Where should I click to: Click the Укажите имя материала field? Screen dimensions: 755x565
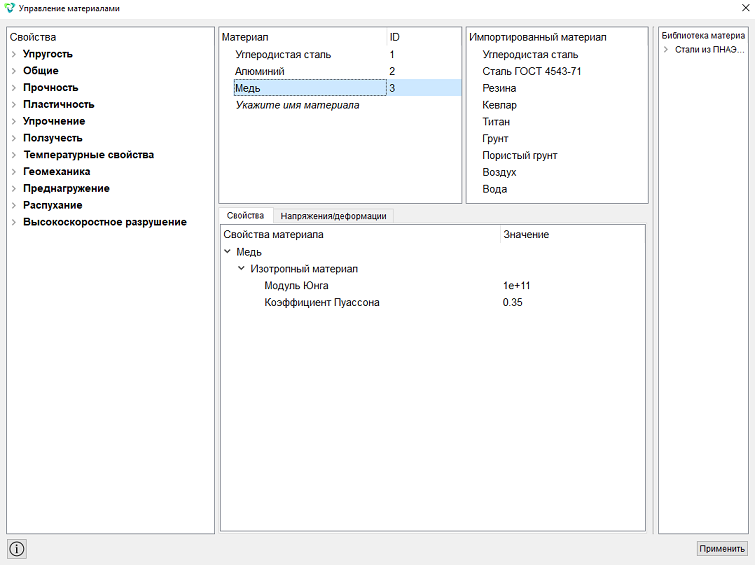click(x=298, y=105)
